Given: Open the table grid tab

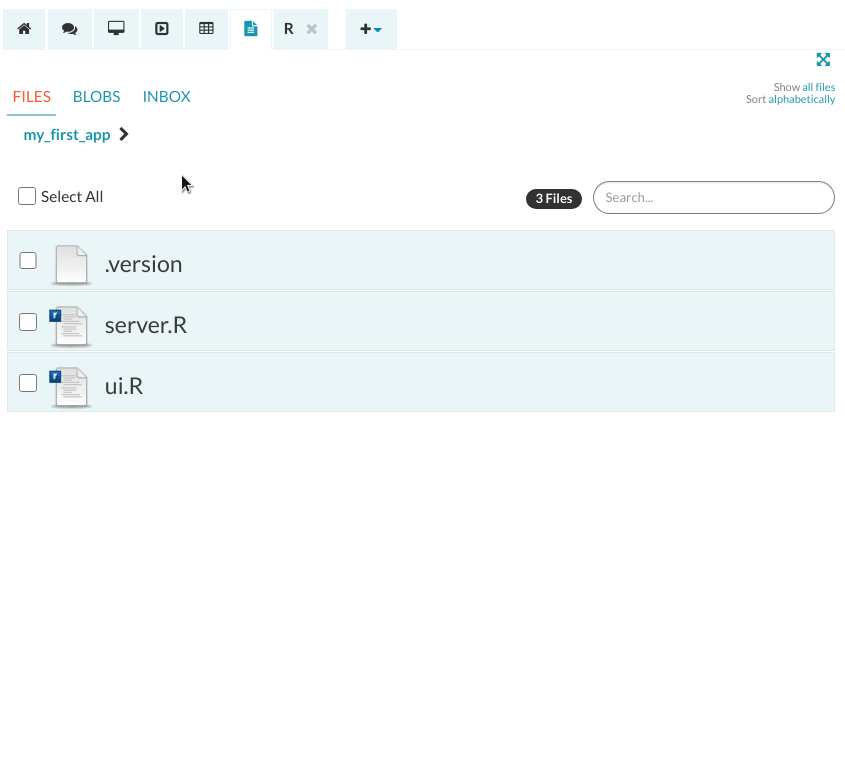Looking at the screenshot, I should coord(206,29).
